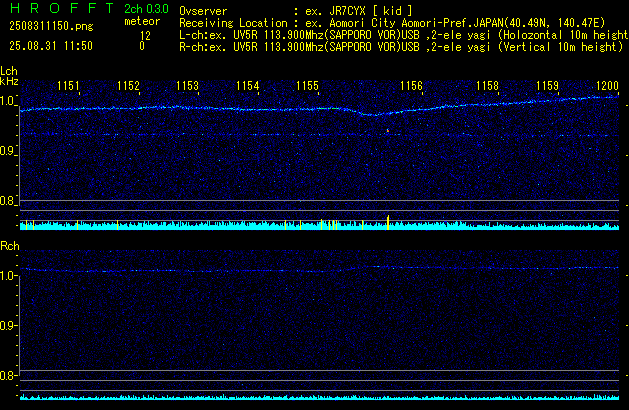Click the 'meteor' label
629x410 pixels.
(142, 21)
